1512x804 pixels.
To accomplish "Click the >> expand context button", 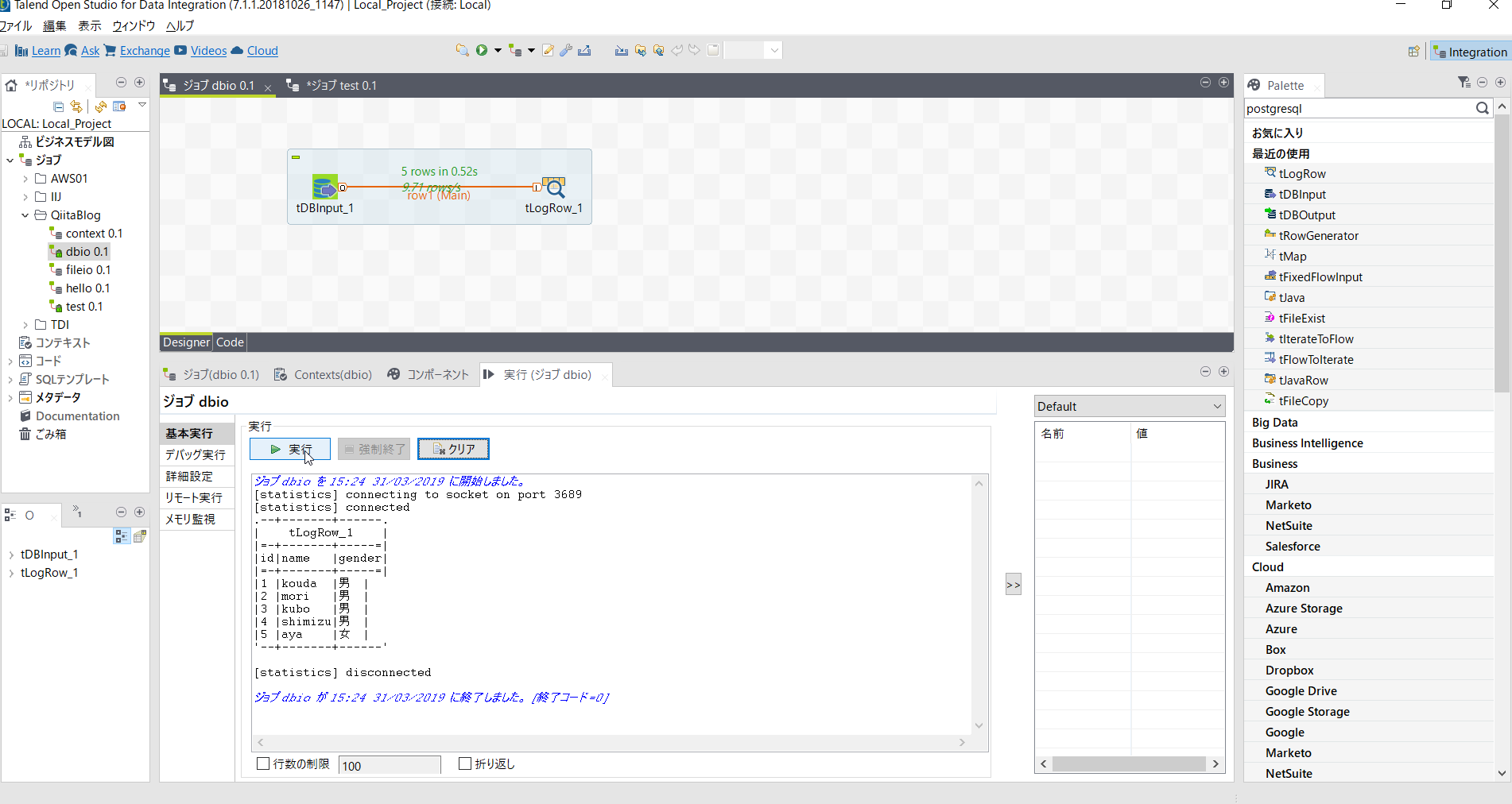I will click(1014, 585).
